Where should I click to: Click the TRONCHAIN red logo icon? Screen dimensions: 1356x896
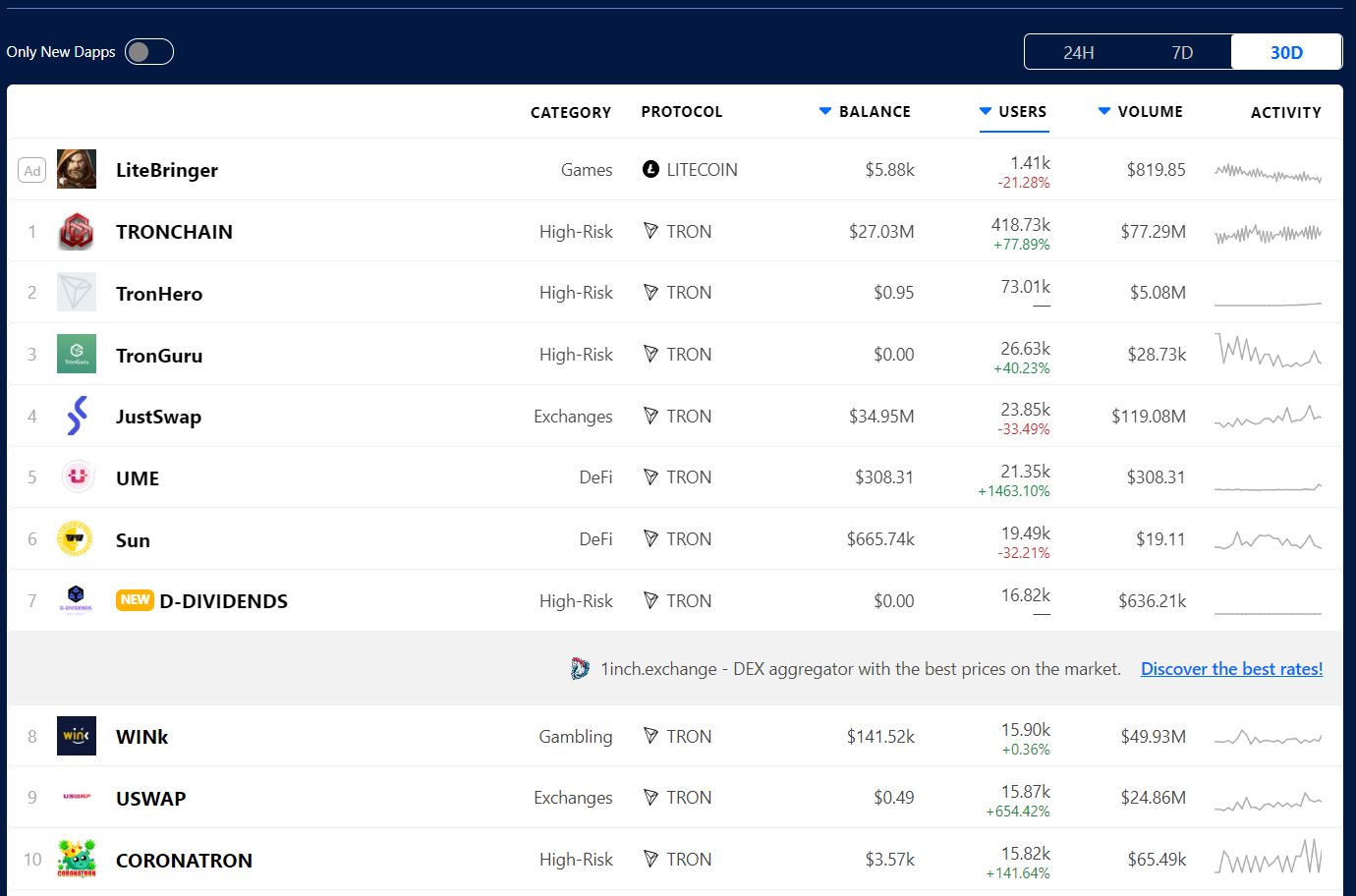[77, 231]
